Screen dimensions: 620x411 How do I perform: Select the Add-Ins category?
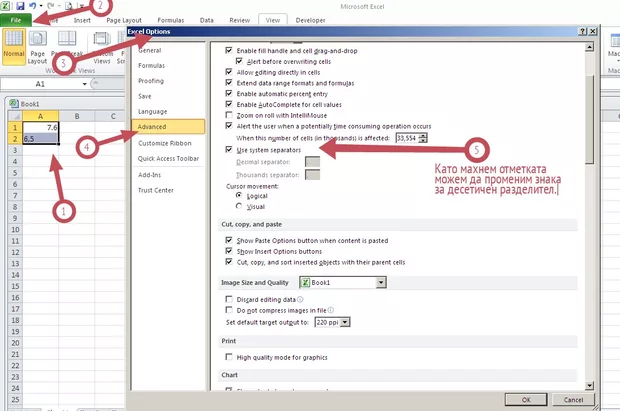pos(149,175)
